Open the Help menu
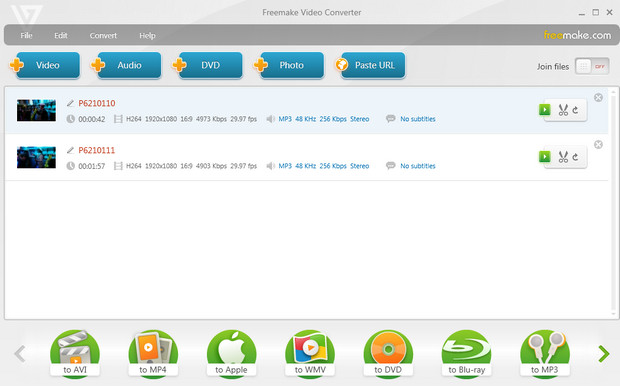The image size is (620, 386). point(147,36)
